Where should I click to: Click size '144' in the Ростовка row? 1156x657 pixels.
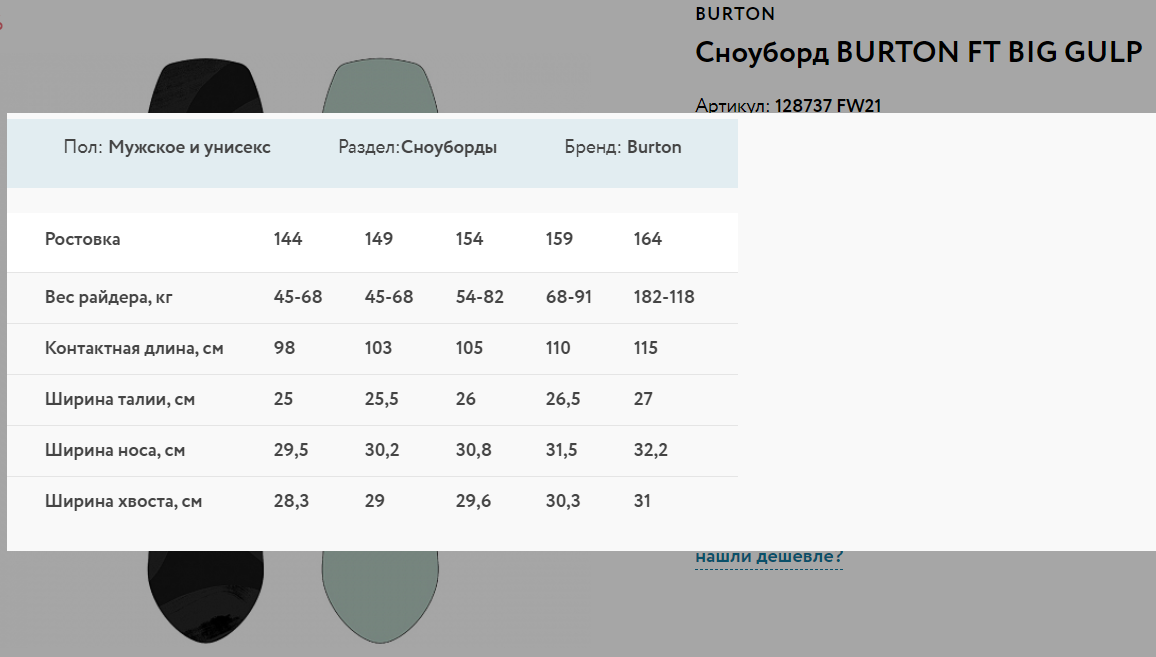pos(288,239)
